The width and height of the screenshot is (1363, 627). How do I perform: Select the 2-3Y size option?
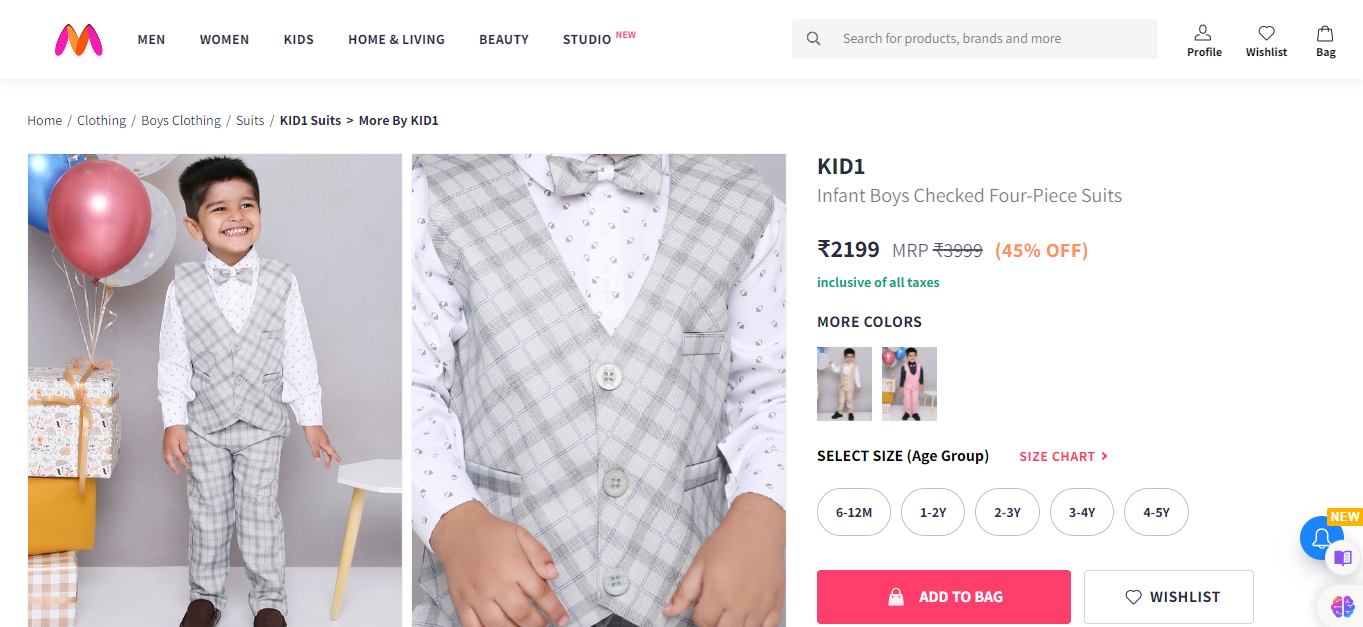pyautogui.click(x=1007, y=512)
